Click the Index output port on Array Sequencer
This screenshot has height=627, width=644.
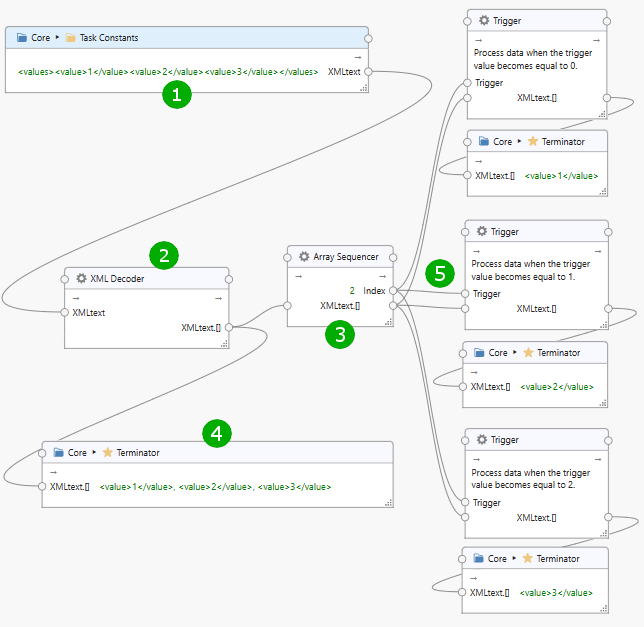(393, 290)
